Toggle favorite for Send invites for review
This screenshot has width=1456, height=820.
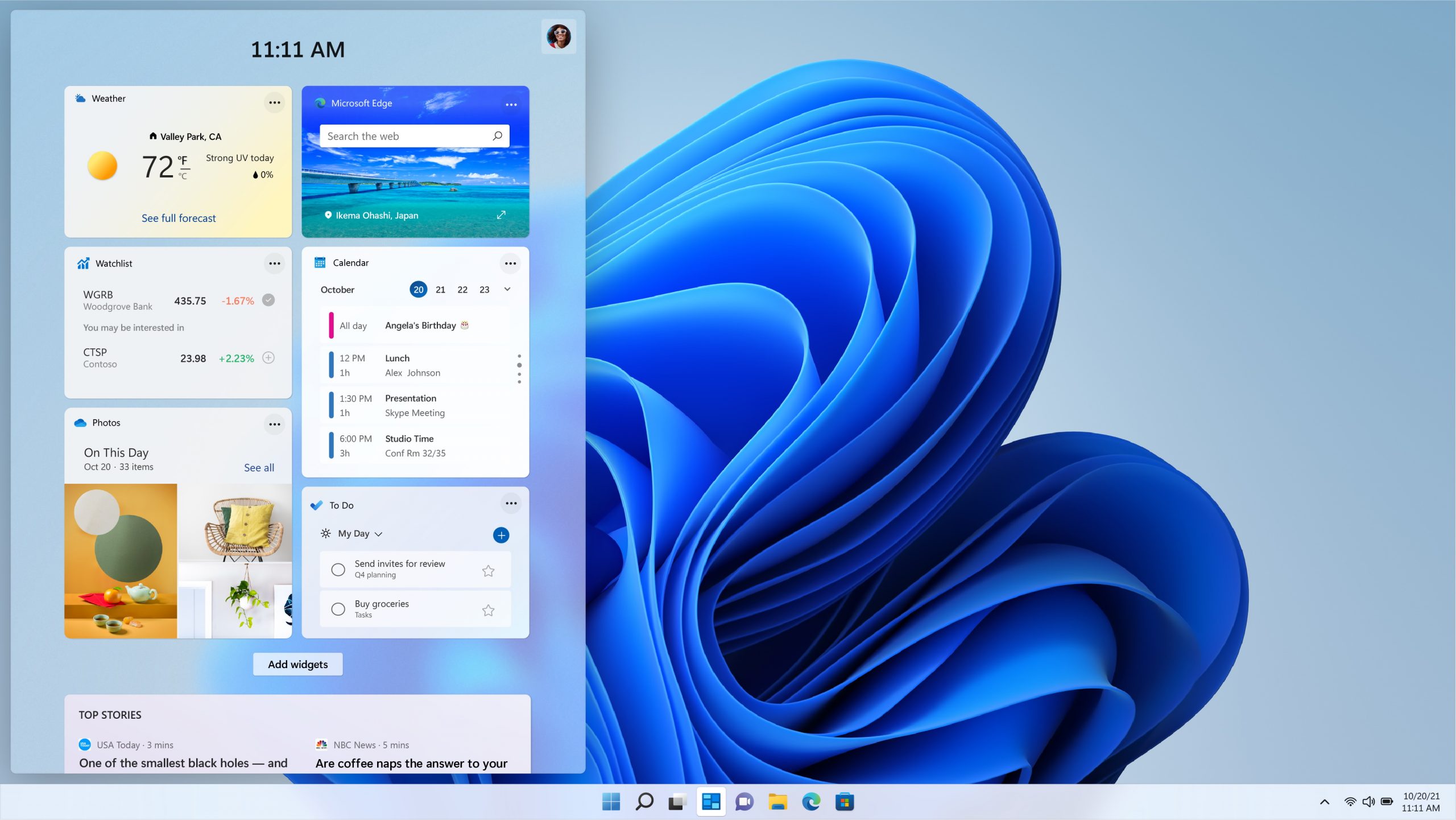489,569
